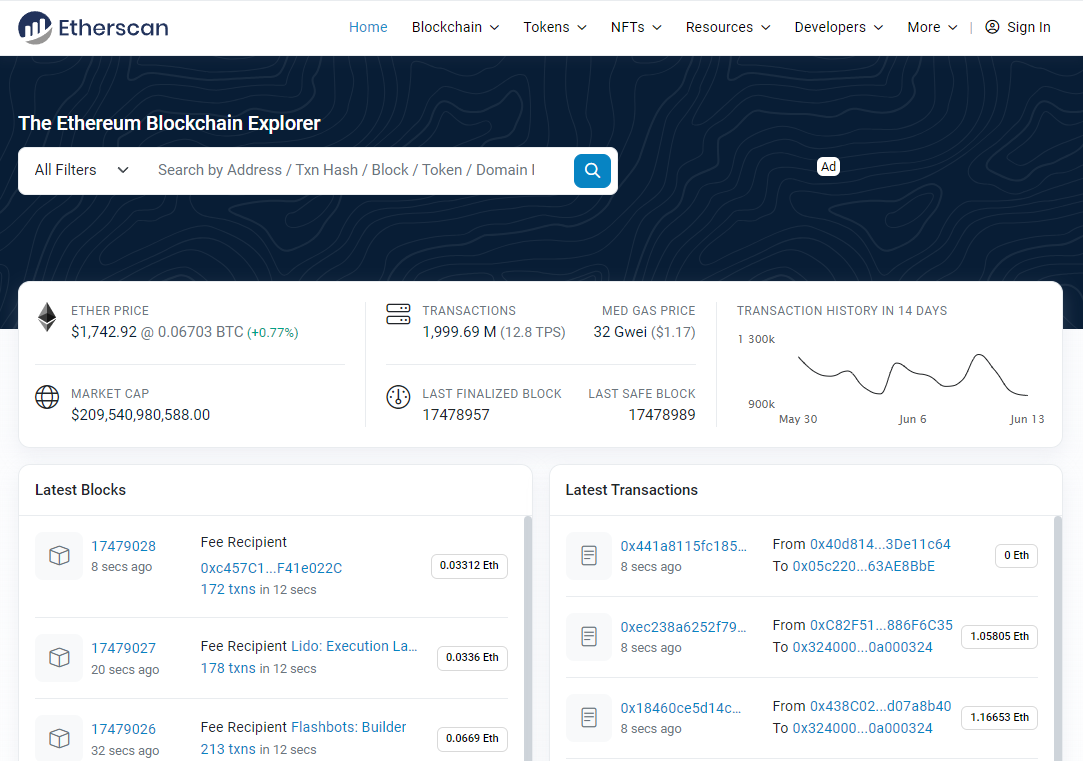The image size is (1083, 761).
Task: Click the 14-day transaction history chart line
Action: pyautogui.click(x=912, y=374)
